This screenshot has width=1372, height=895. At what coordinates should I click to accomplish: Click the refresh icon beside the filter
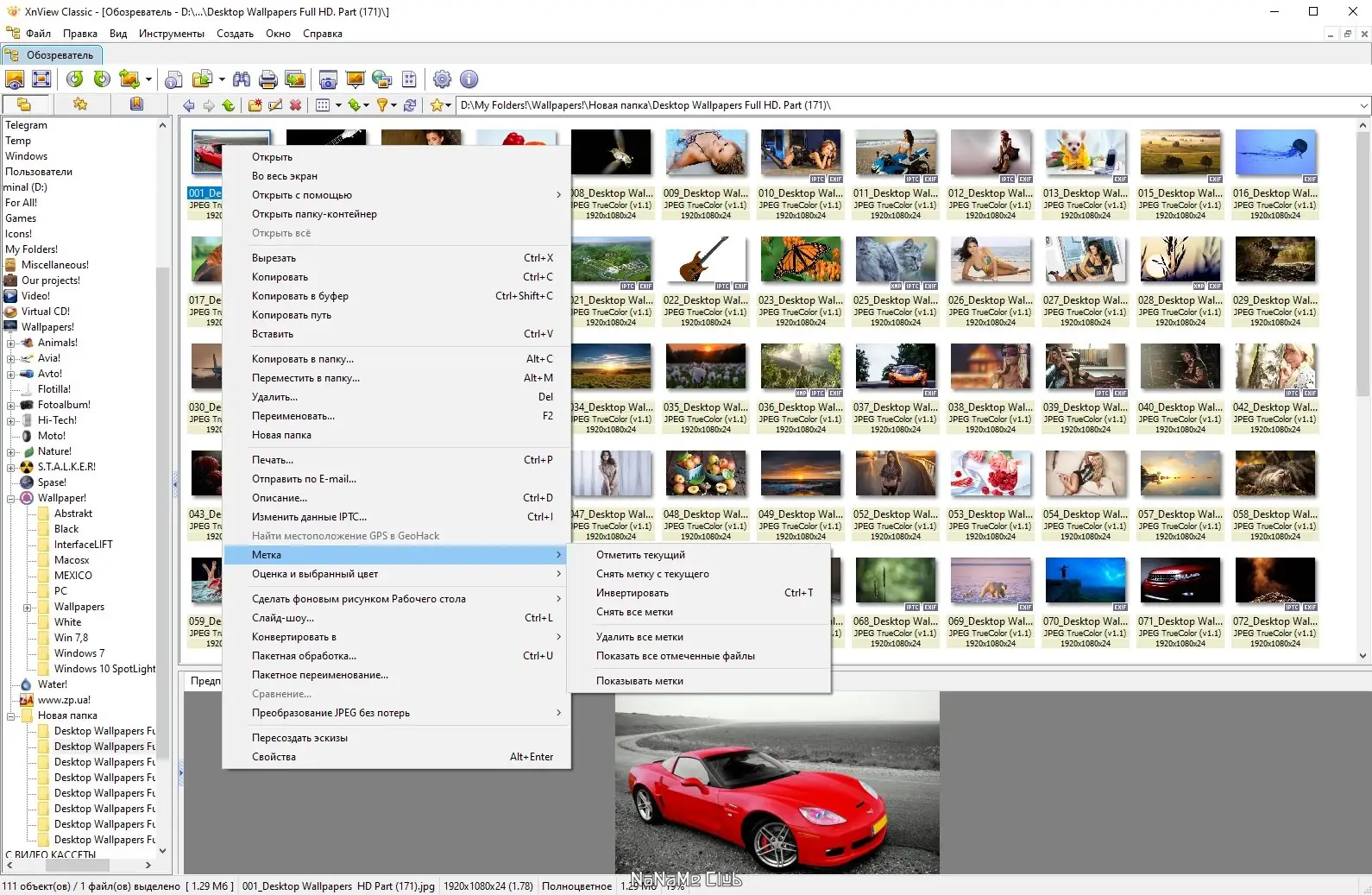410,105
